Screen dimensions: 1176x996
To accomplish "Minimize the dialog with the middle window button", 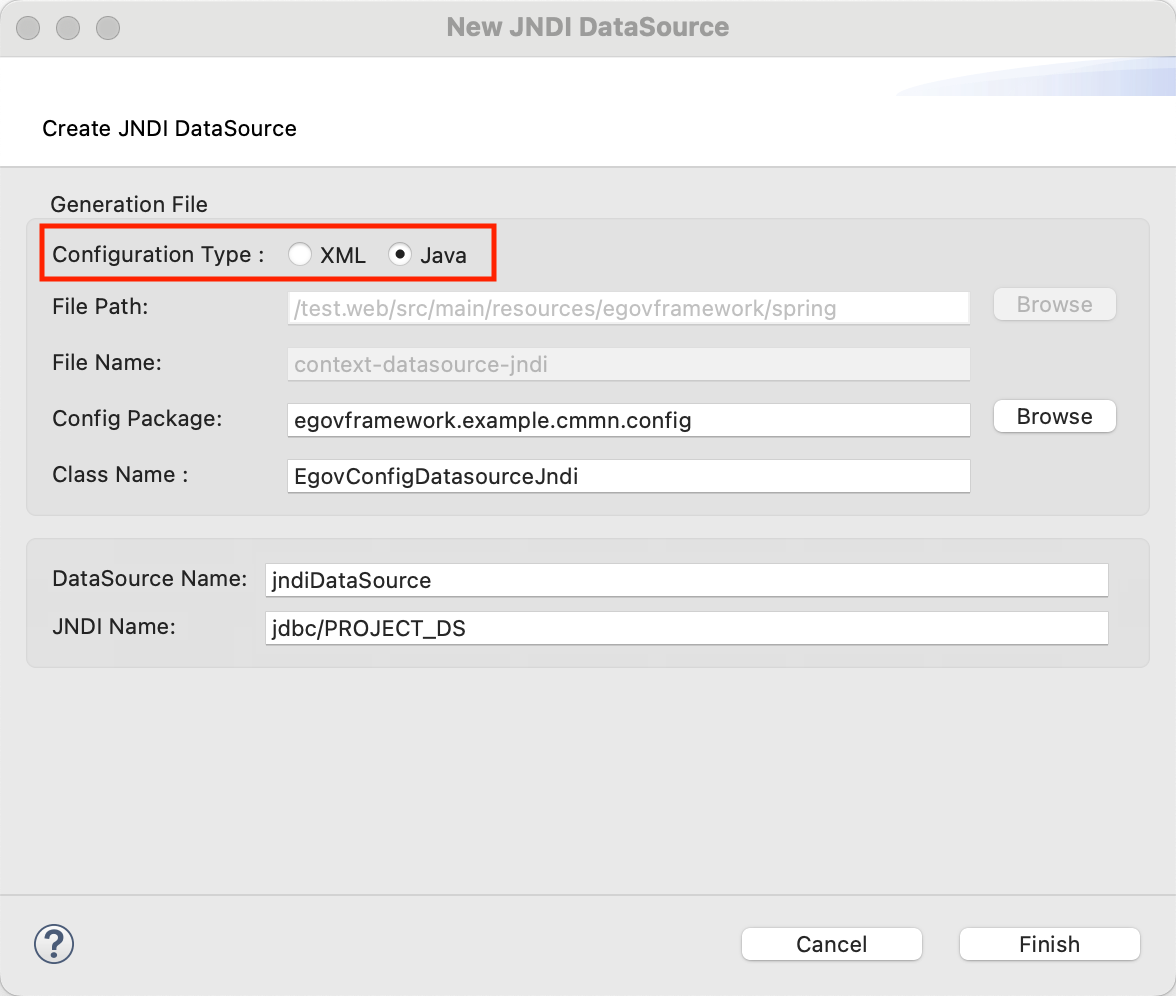I will (68, 28).
